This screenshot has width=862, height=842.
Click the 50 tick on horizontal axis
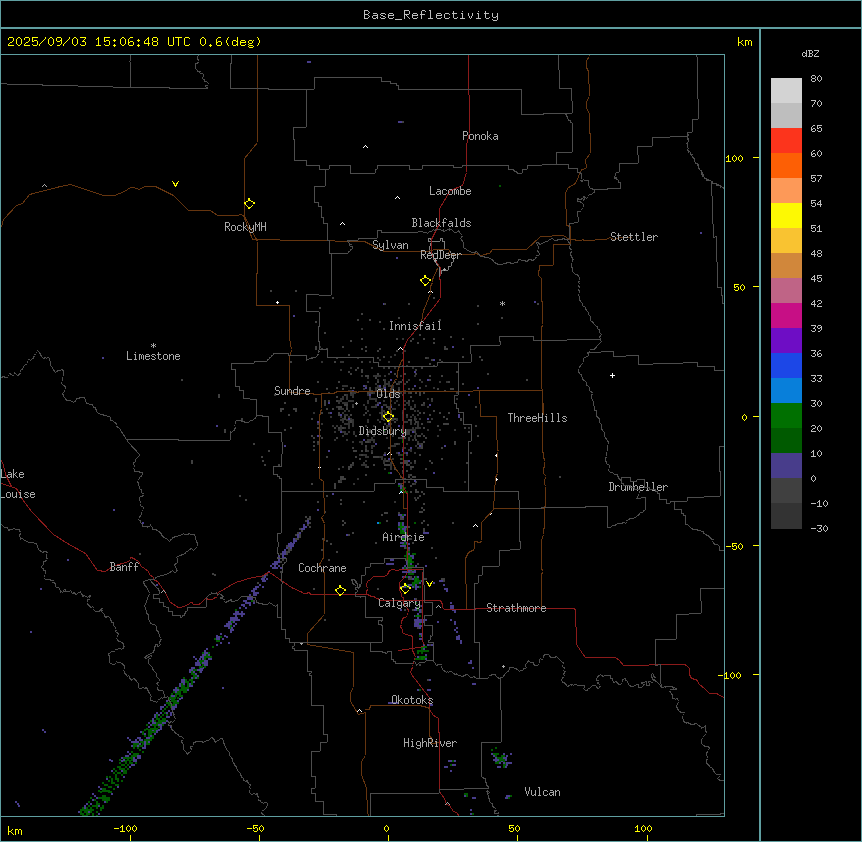point(515,828)
